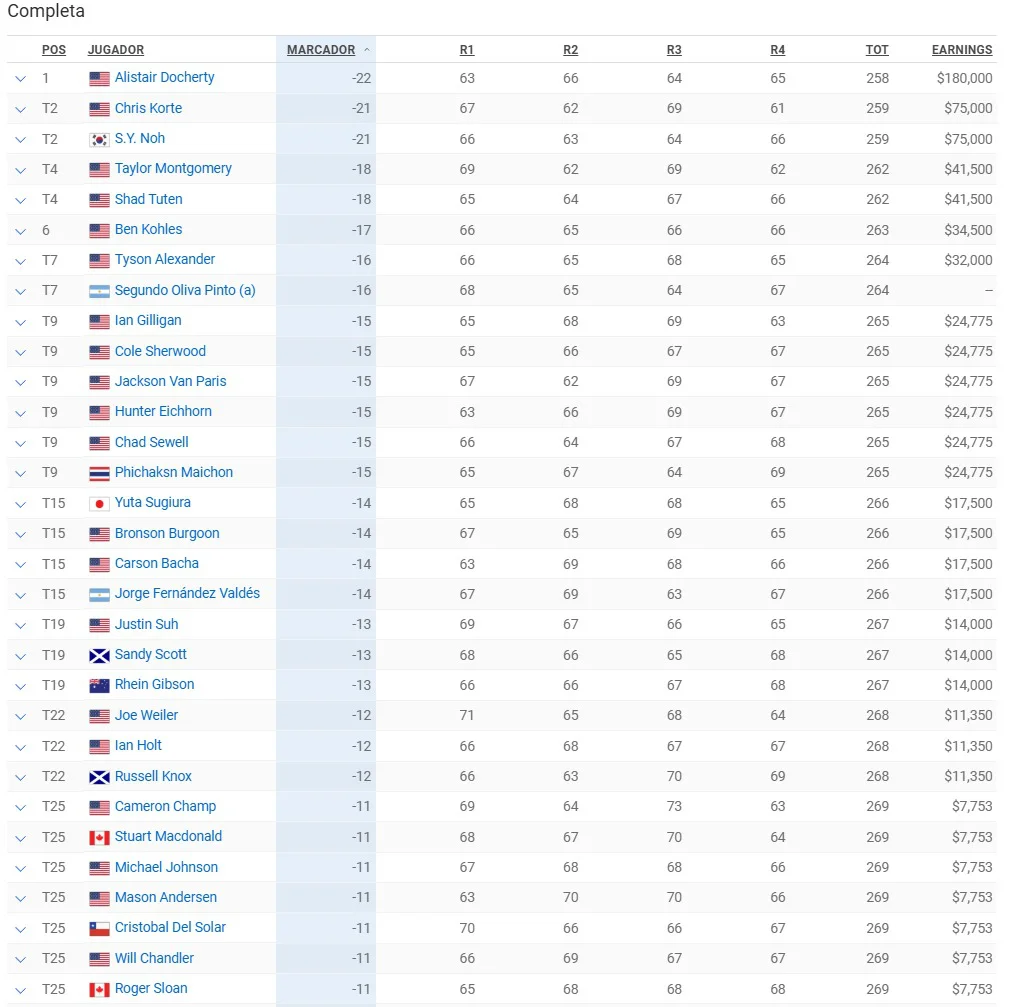Click the Japan flag beside Yuta Sugiura
Image resolution: width=1011 pixels, height=1007 pixels.
click(x=99, y=503)
